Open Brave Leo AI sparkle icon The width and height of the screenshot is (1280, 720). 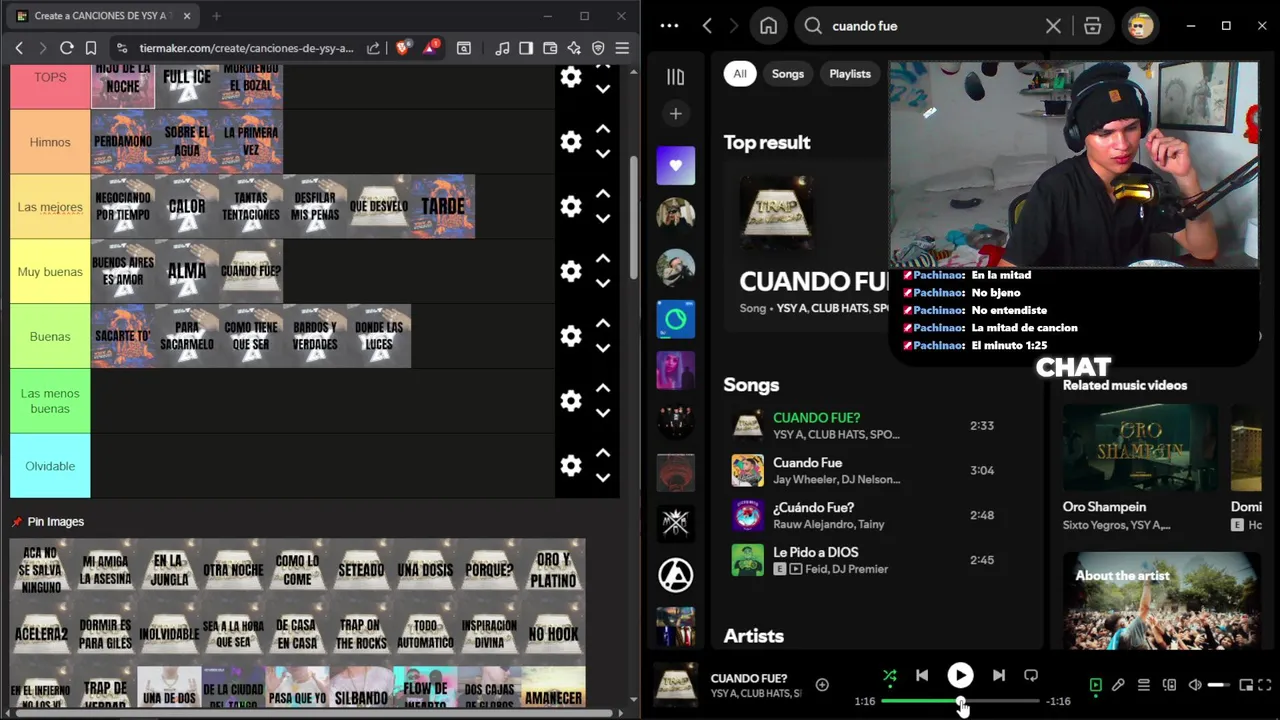[574, 48]
